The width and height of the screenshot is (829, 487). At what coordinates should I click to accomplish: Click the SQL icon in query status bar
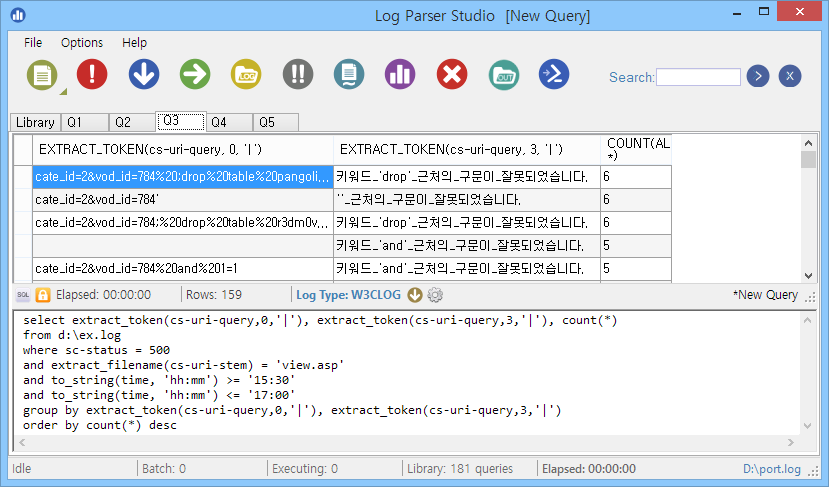point(23,295)
